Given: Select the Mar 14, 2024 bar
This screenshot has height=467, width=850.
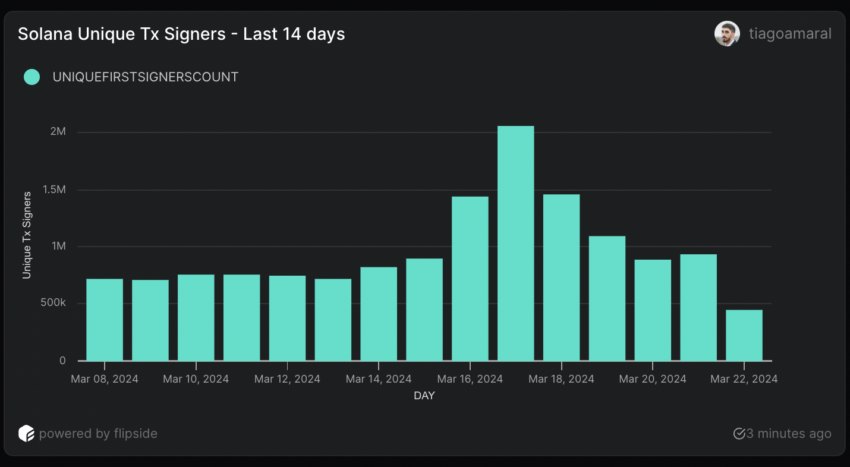Looking at the screenshot, I should [379, 314].
